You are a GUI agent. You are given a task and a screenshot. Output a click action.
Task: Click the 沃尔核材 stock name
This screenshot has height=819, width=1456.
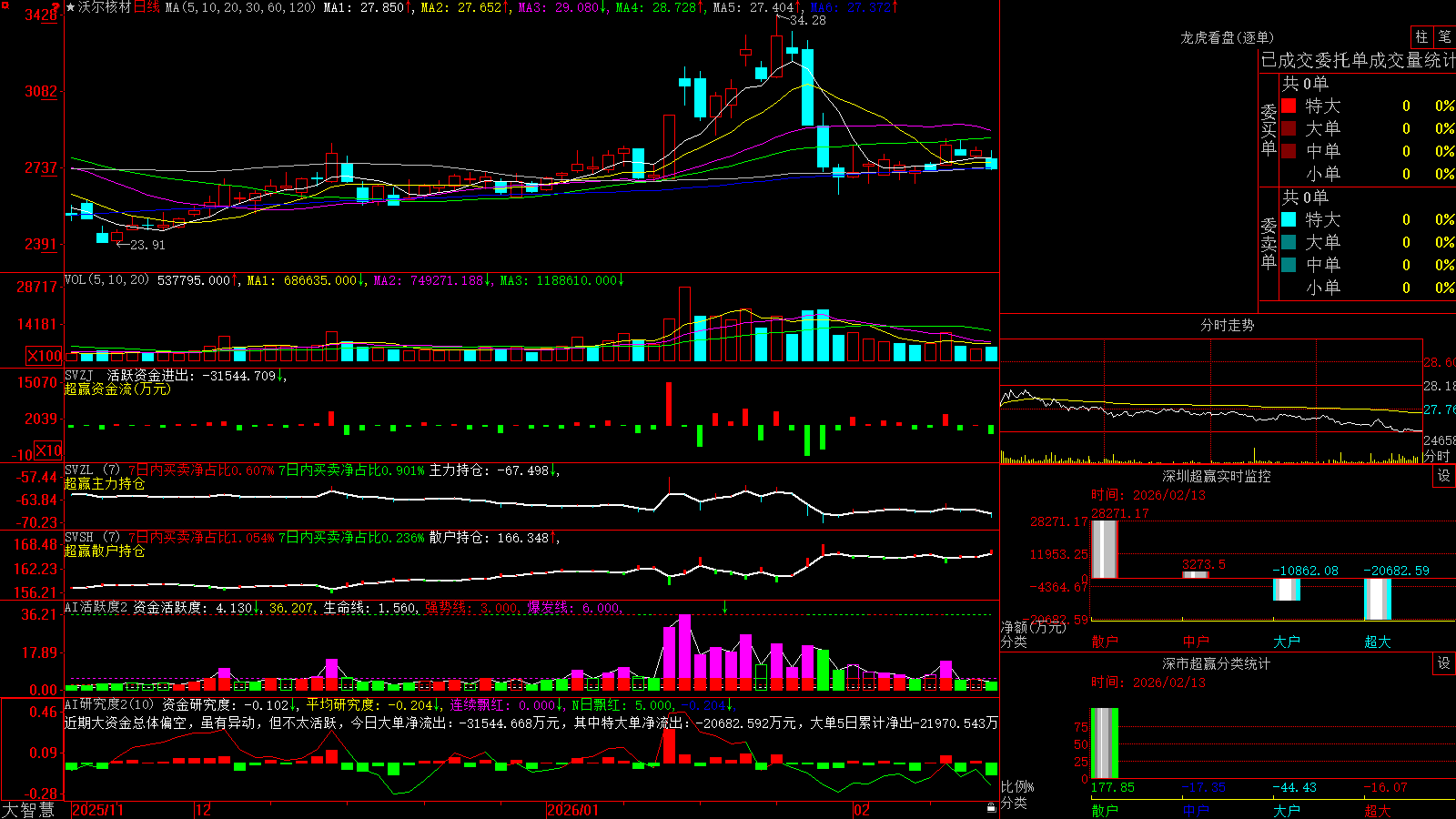coord(105,7)
